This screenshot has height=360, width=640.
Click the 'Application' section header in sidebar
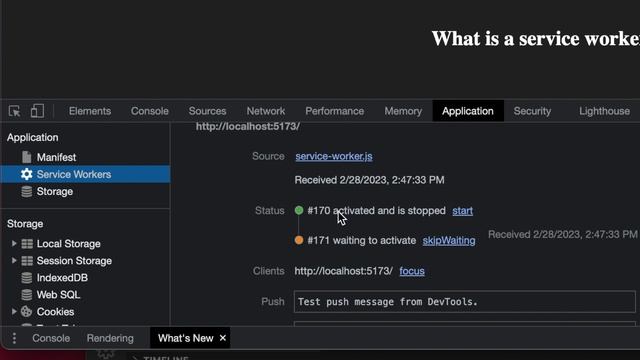(x=33, y=138)
